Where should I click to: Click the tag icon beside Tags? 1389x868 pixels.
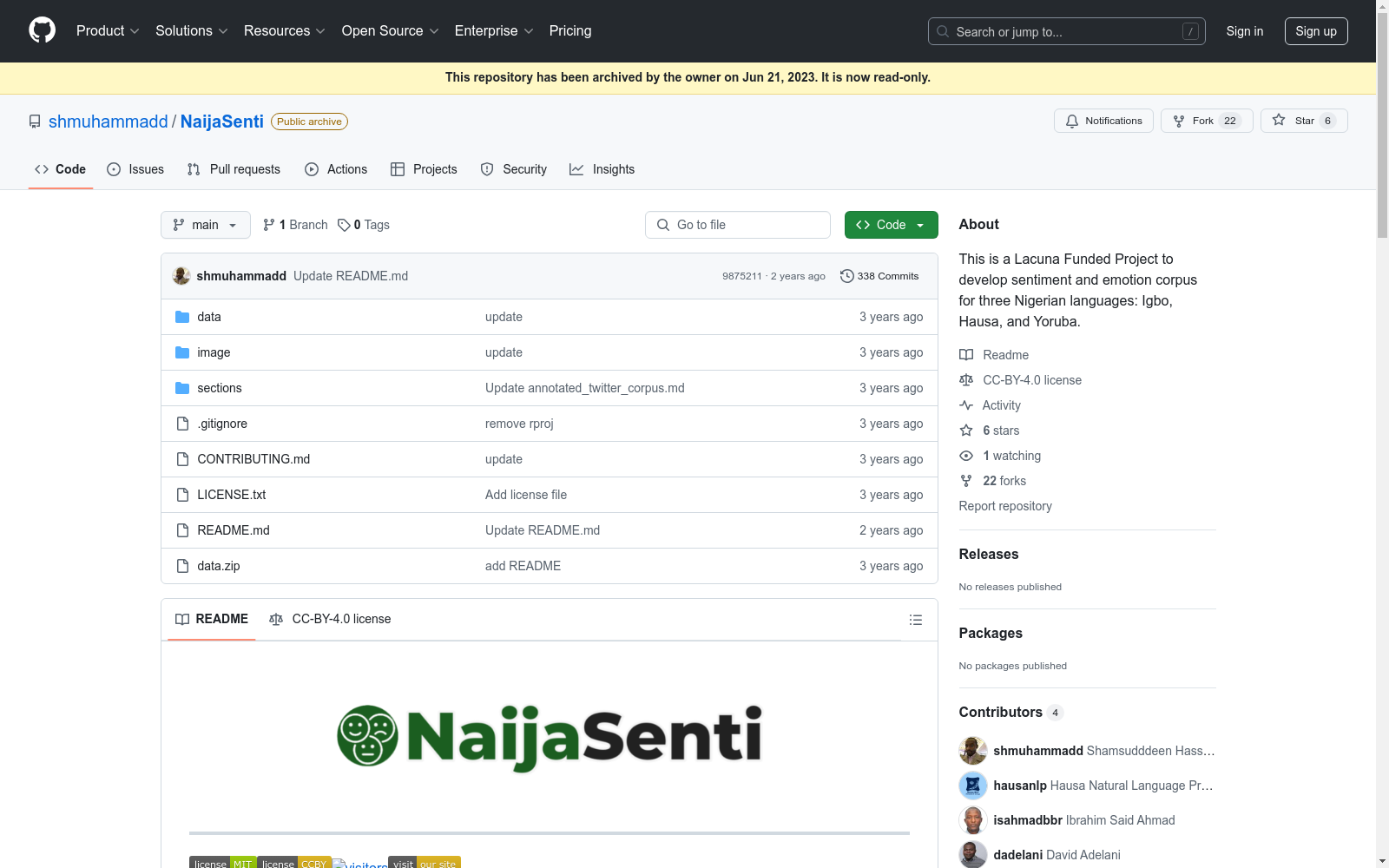344,225
